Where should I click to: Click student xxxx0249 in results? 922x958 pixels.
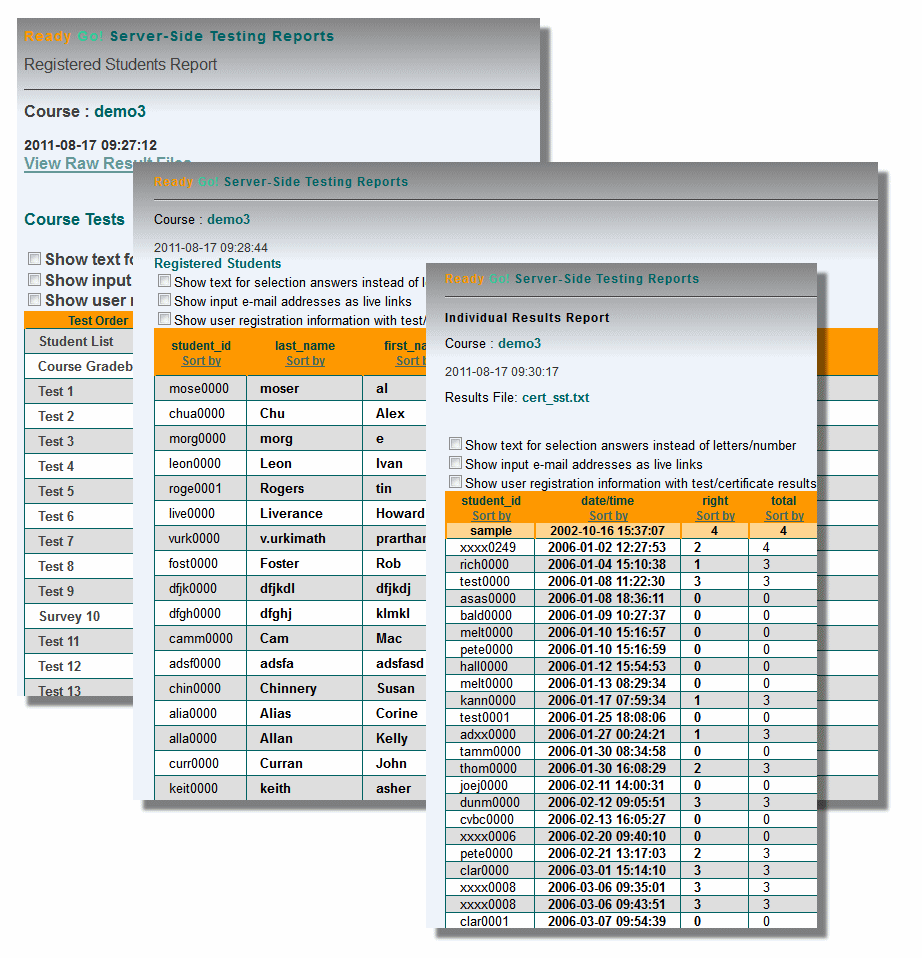[488, 547]
